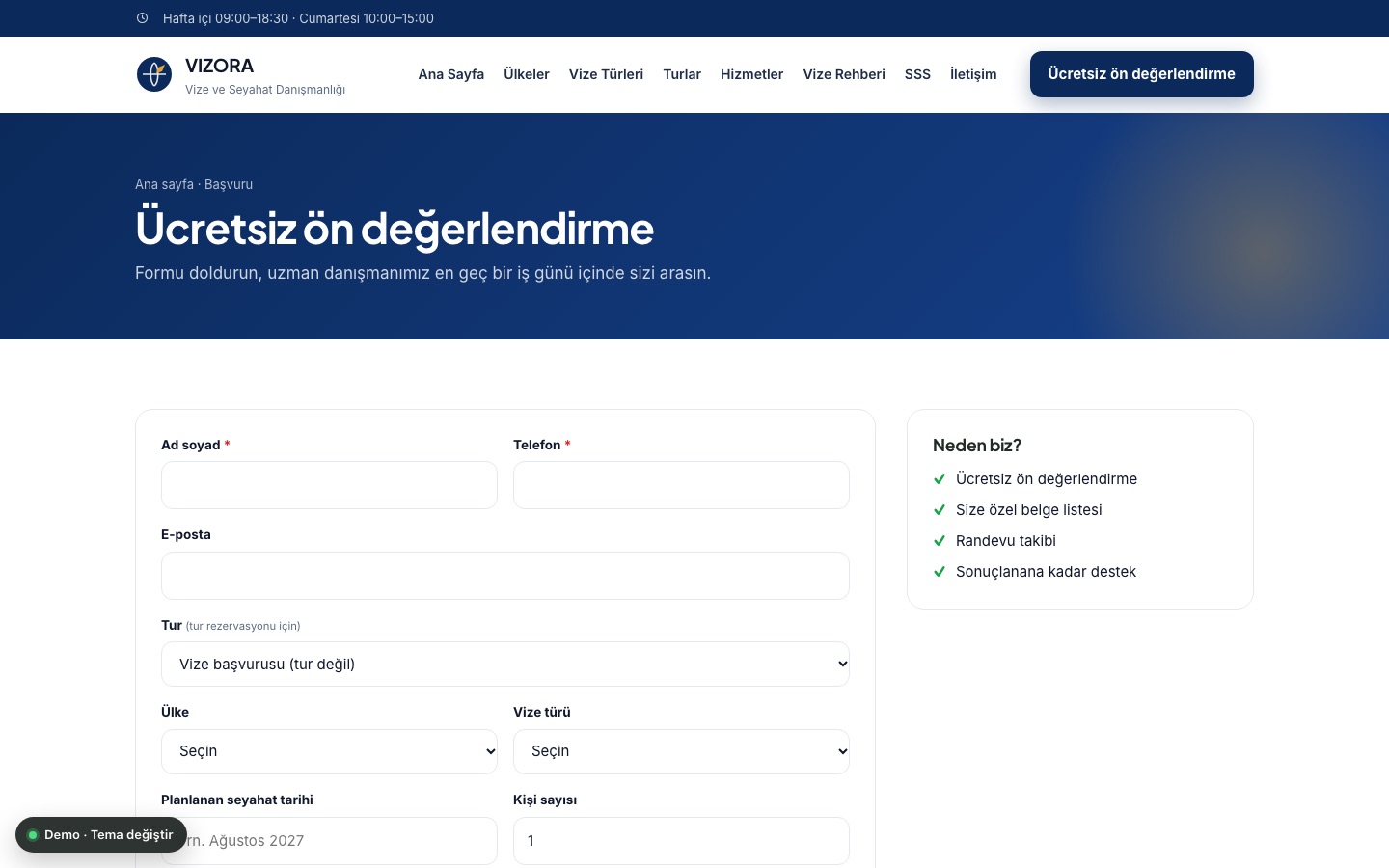The width and height of the screenshot is (1389, 868).
Task: Click the Neden biz? heading
Action: (977, 446)
